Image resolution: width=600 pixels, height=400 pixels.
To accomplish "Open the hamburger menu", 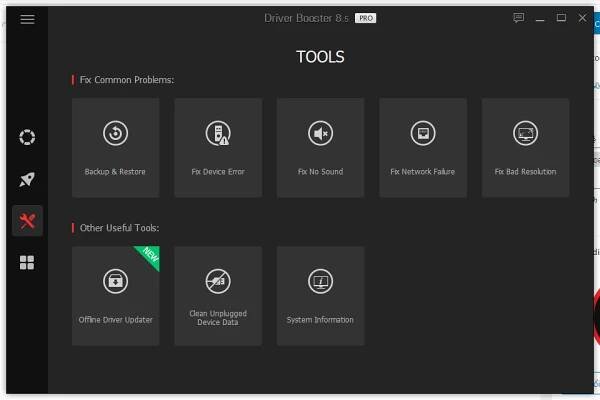I will click(27, 19).
